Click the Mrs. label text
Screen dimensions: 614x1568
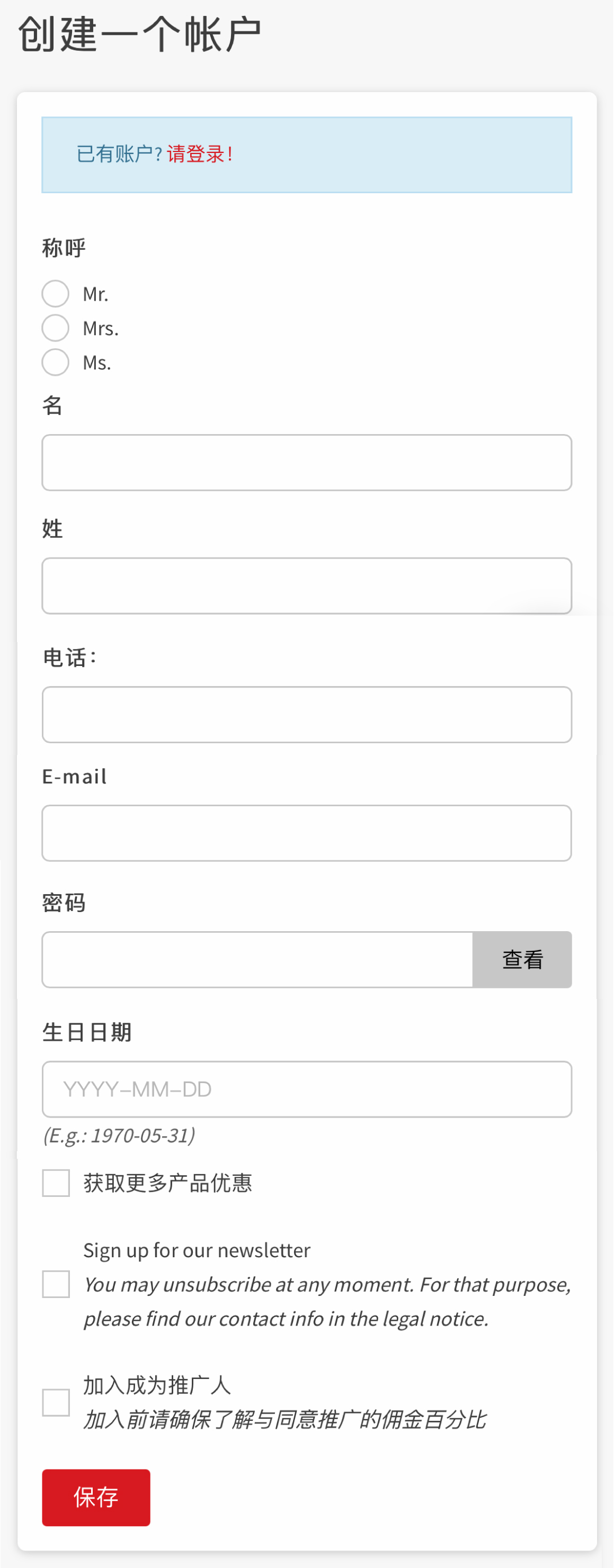point(101,329)
